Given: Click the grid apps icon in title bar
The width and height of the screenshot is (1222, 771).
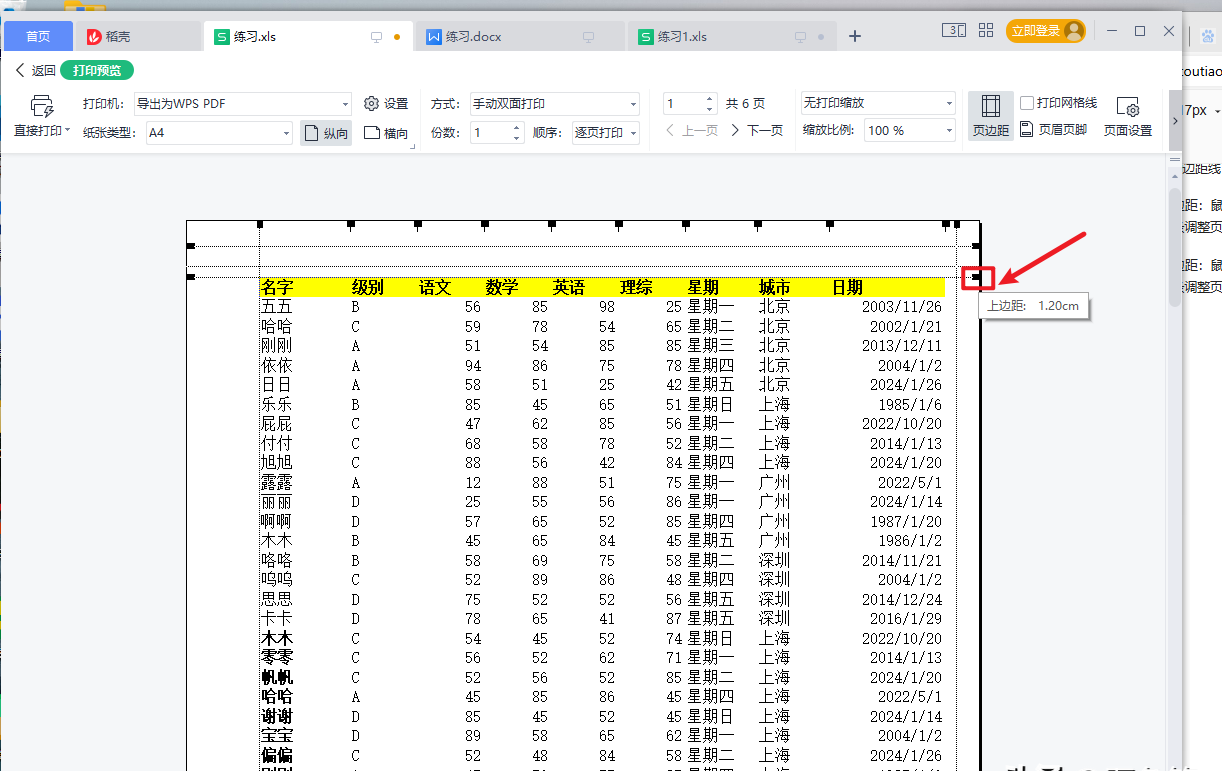Looking at the screenshot, I should click(986, 31).
